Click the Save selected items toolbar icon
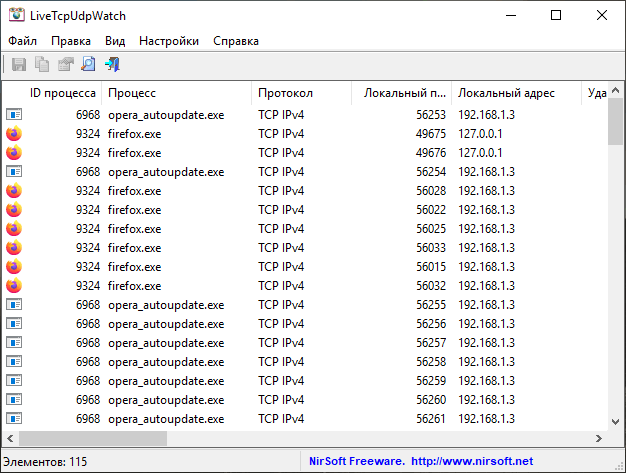626x473 pixels. tap(19, 64)
